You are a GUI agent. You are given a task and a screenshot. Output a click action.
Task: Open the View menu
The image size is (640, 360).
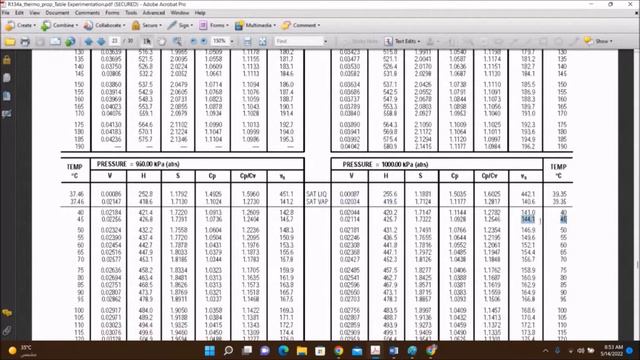(35, 13)
